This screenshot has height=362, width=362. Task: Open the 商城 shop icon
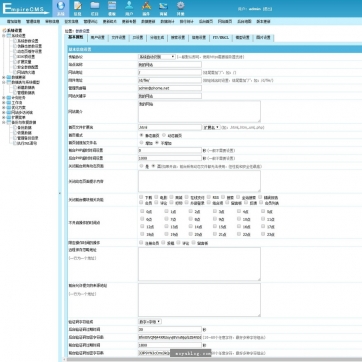[x=163, y=5]
